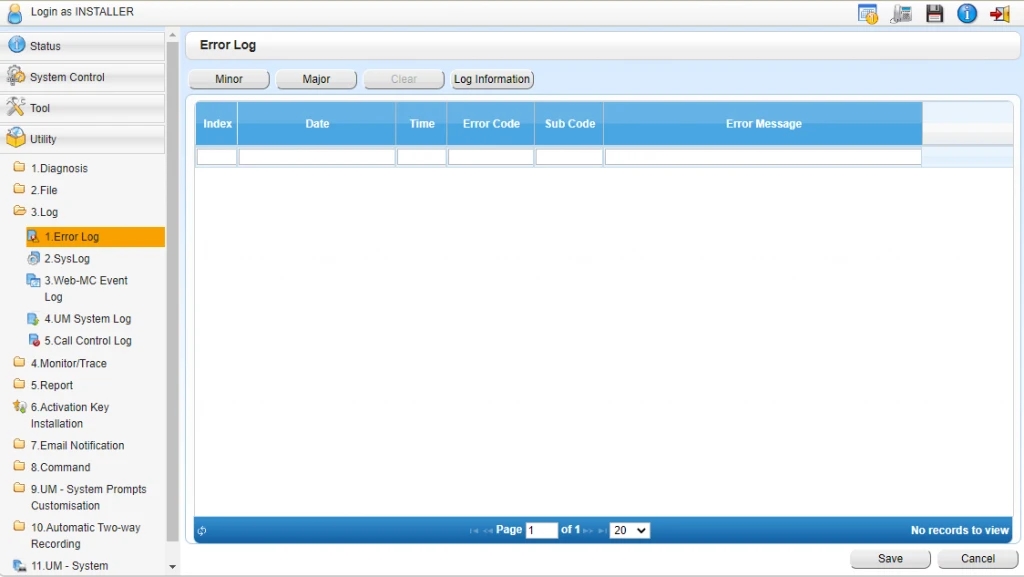The height and width of the screenshot is (577, 1024).
Task: Collapse the 3.Log folder
Action: coord(43,212)
